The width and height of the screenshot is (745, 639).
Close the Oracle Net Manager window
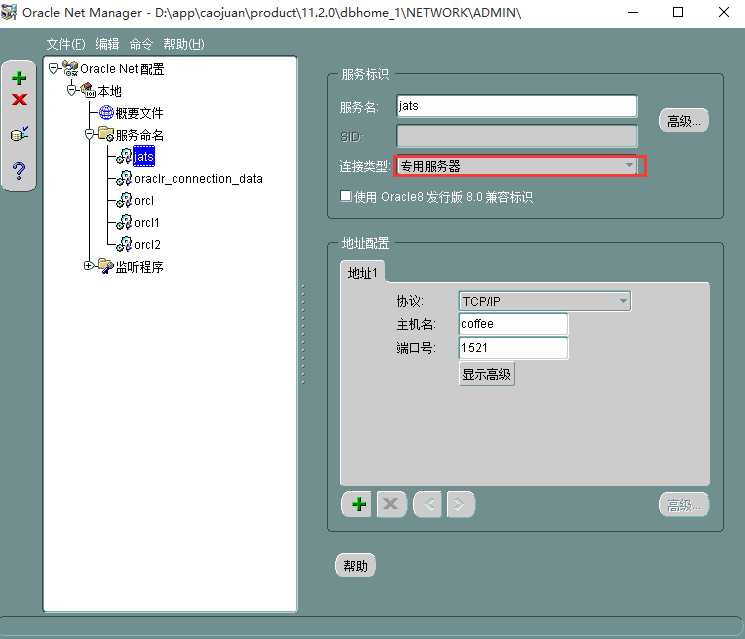click(724, 12)
